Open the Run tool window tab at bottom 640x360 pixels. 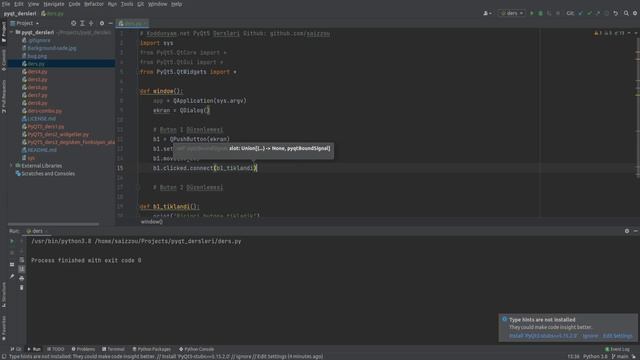(34, 349)
